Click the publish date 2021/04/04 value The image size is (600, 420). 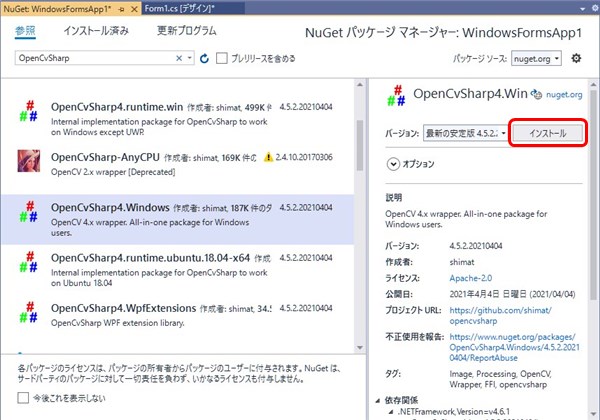[512, 294]
